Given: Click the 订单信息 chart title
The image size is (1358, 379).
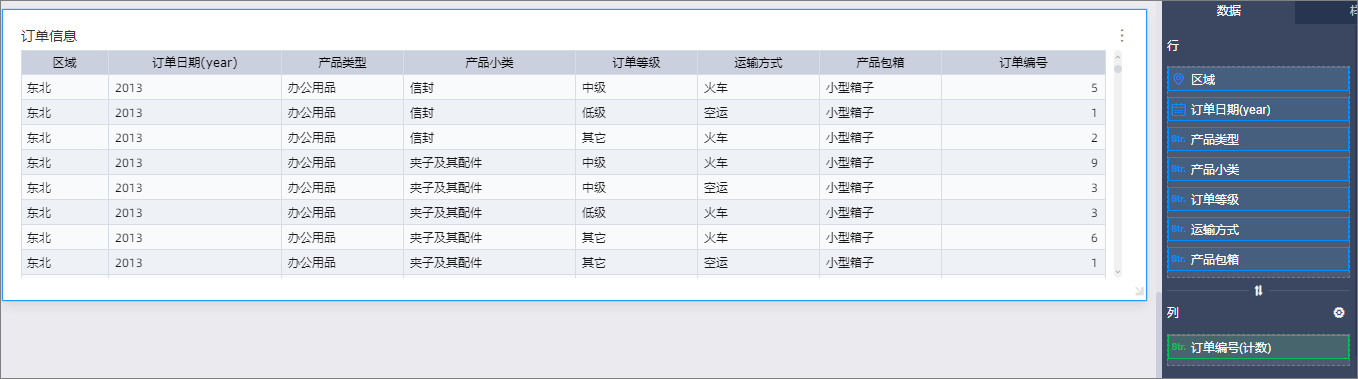Looking at the screenshot, I should (x=49, y=35).
